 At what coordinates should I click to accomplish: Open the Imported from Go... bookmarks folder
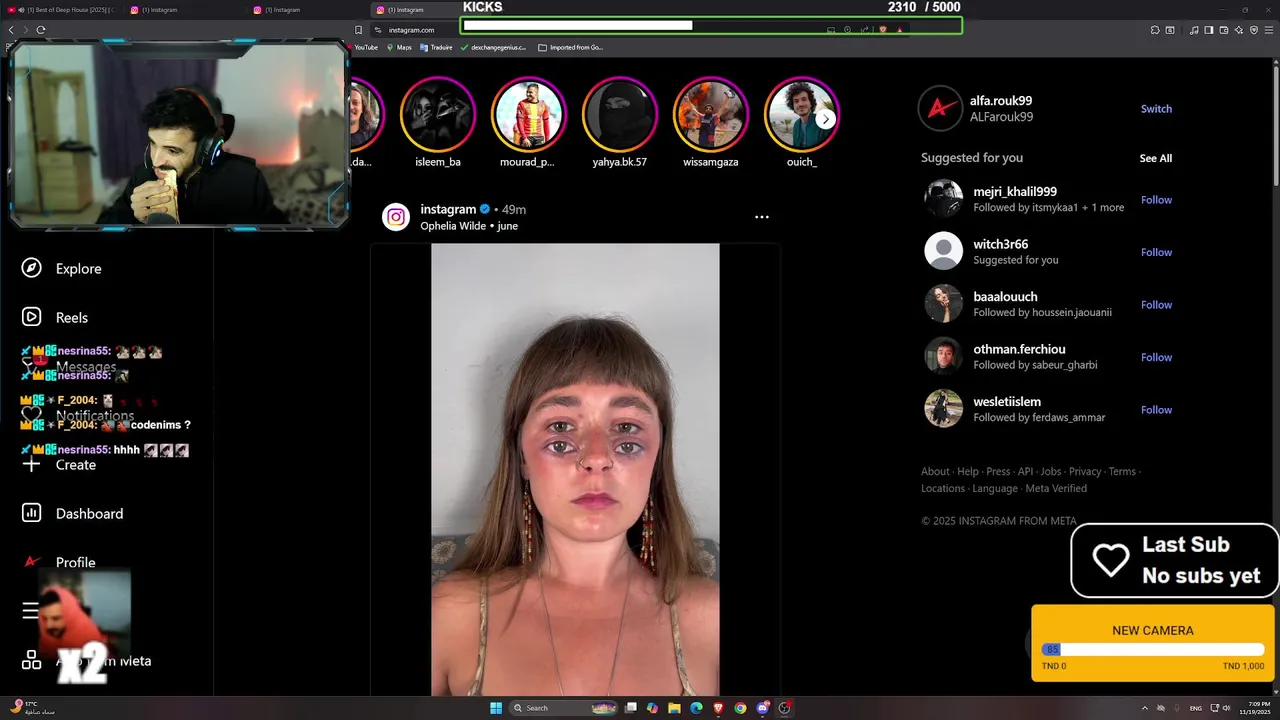571,47
